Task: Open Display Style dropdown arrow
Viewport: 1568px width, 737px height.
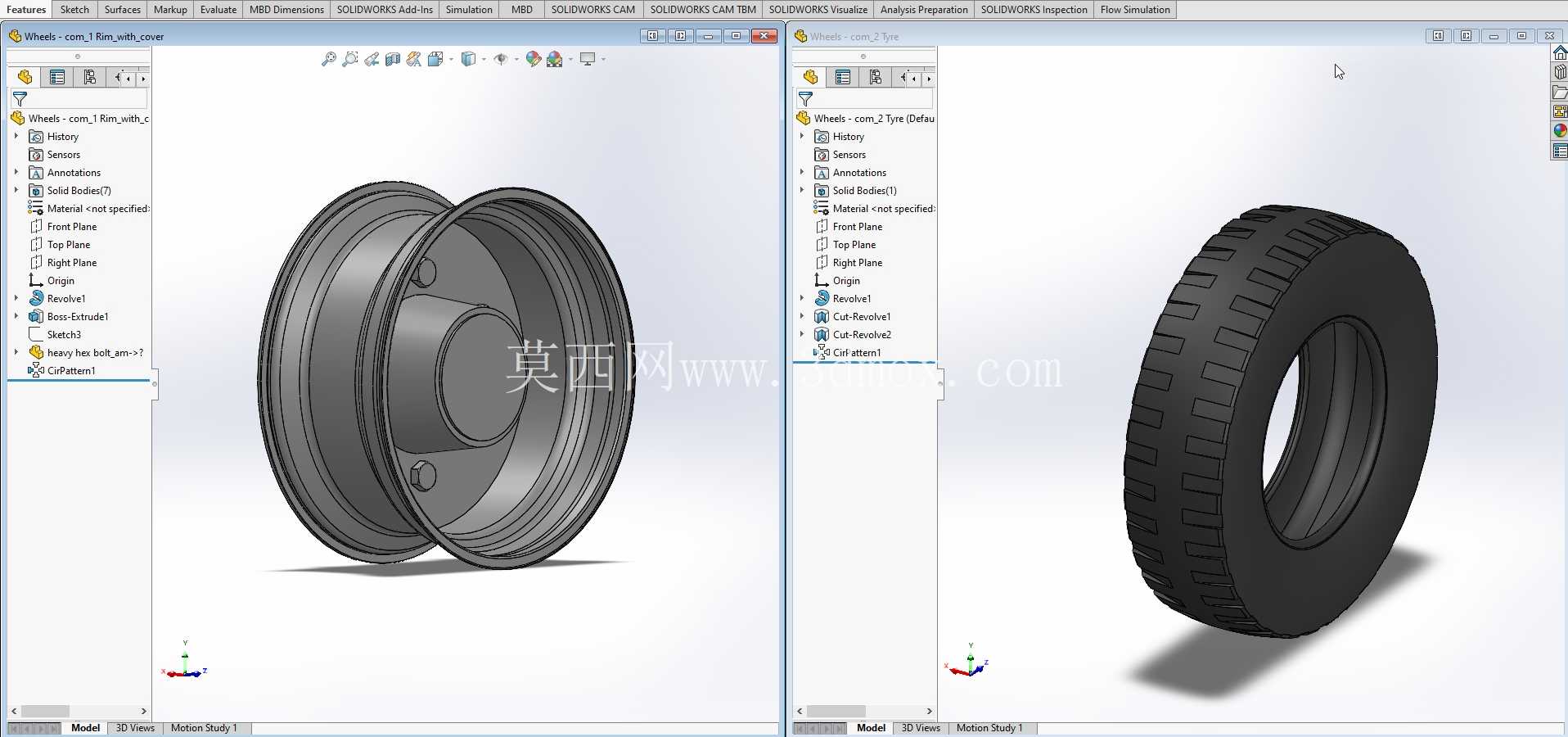Action: click(484, 59)
